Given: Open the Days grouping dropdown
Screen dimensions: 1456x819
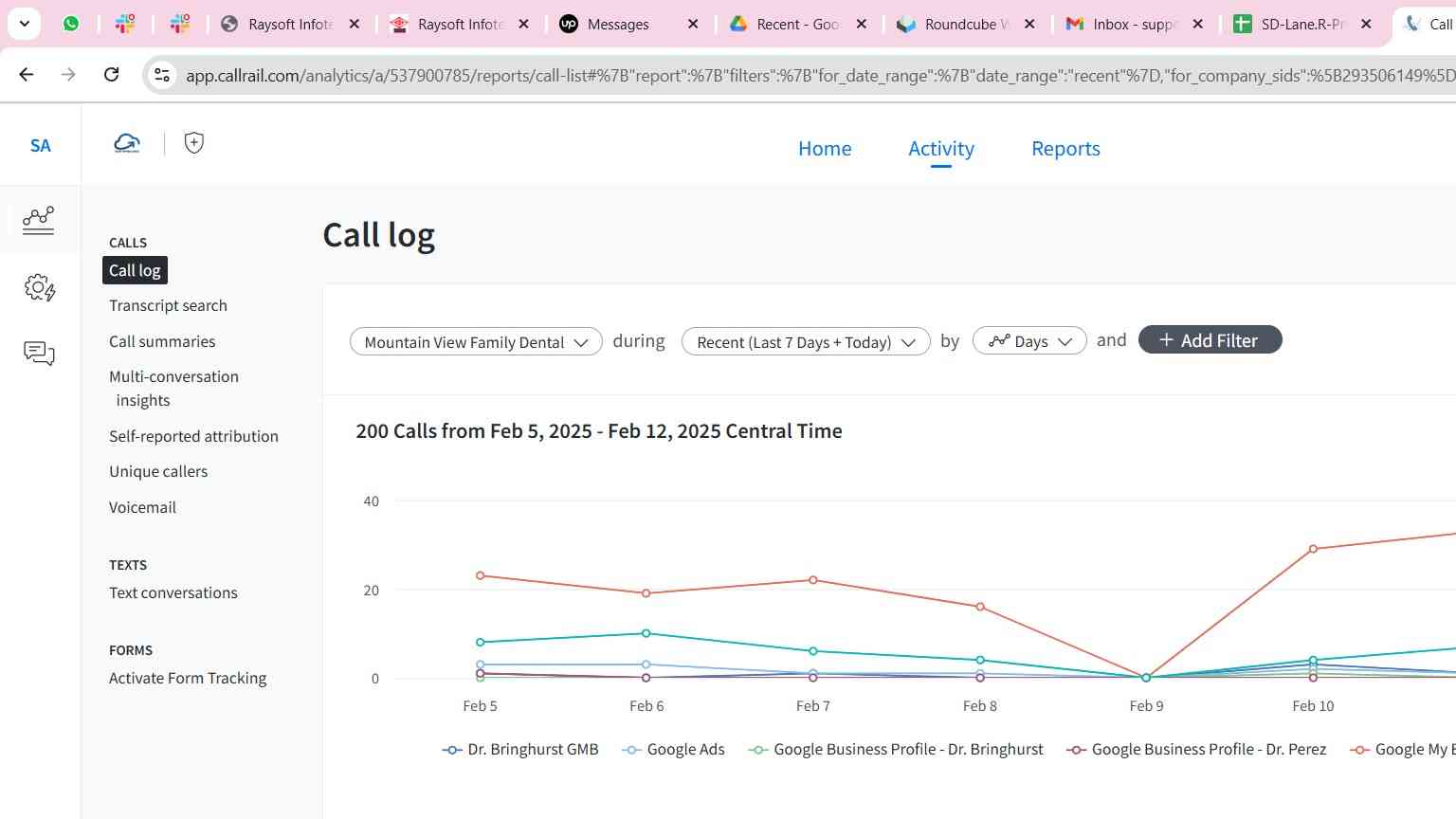Looking at the screenshot, I should [1029, 341].
